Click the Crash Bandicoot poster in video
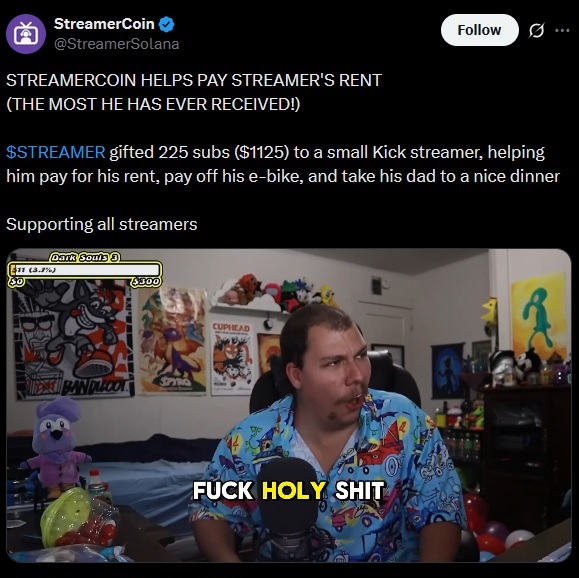This screenshot has width=579, height=578. 73,340
